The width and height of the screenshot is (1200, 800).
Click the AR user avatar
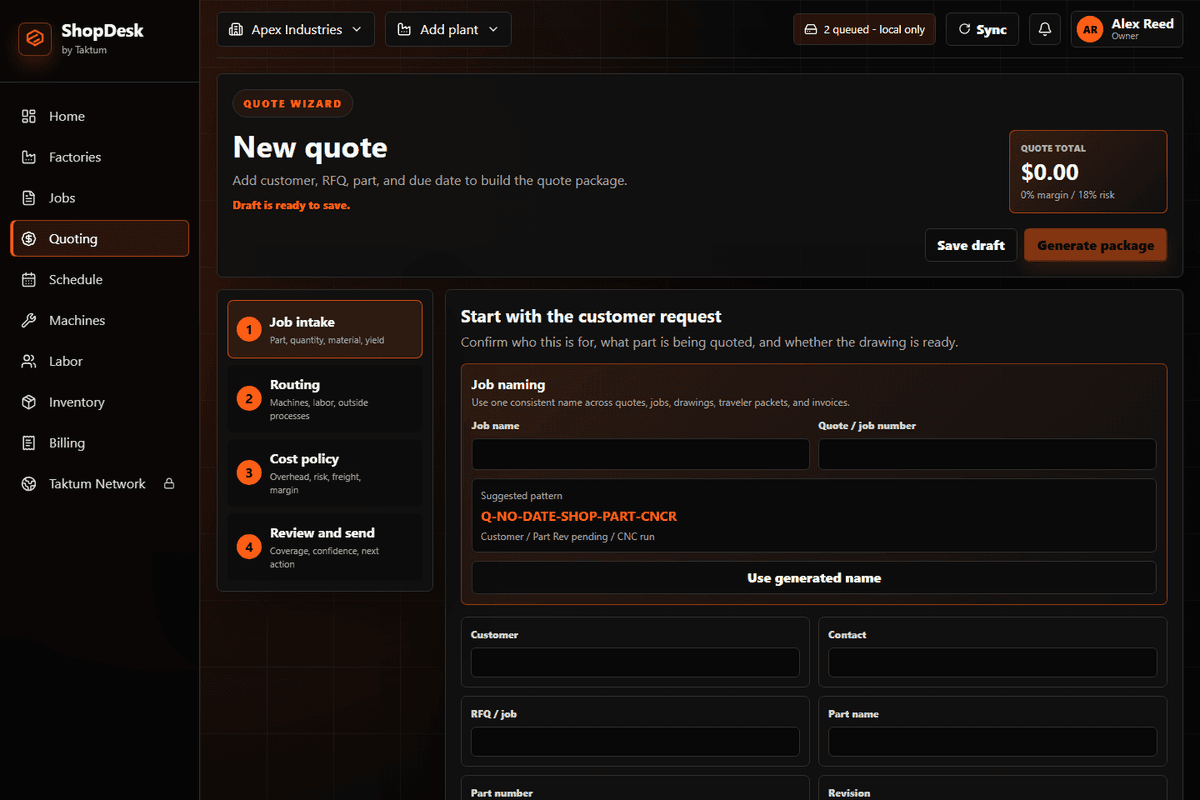click(1090, 30)
